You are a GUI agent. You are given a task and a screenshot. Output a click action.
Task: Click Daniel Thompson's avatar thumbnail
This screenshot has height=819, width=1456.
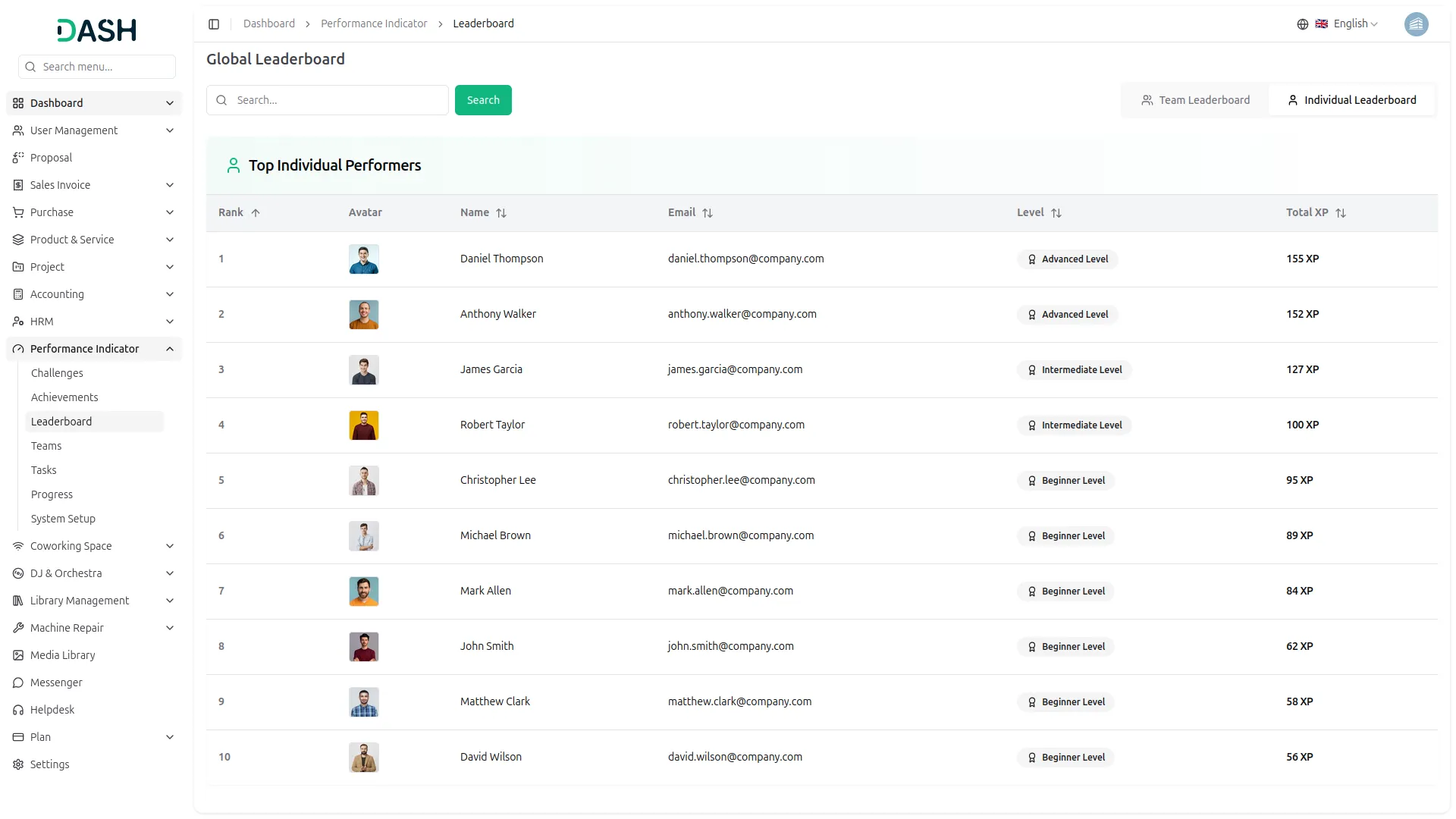364,259
